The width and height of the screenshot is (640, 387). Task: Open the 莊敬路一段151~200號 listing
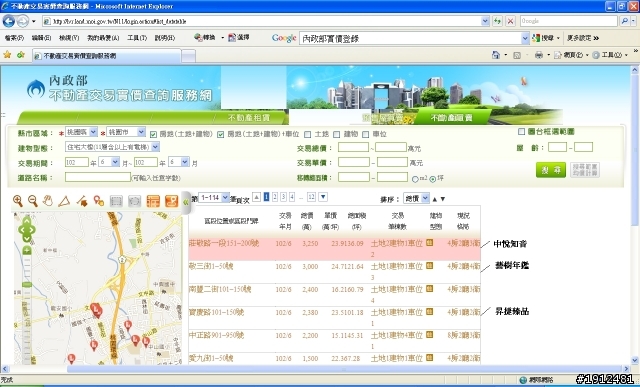pos(224,244)
